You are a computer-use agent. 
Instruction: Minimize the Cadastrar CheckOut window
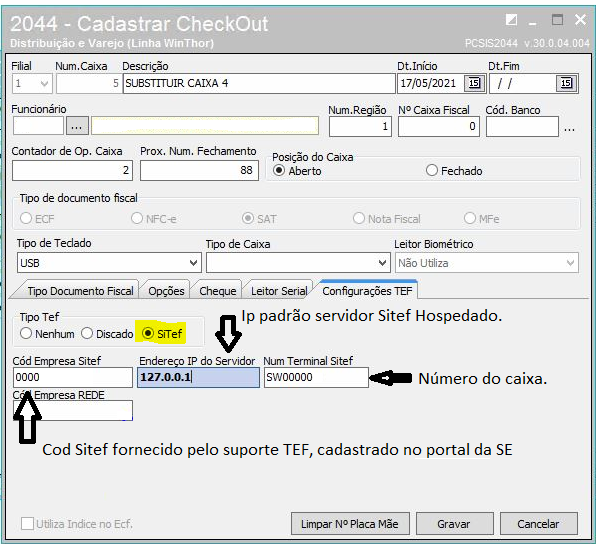click(x=533, y=23)
